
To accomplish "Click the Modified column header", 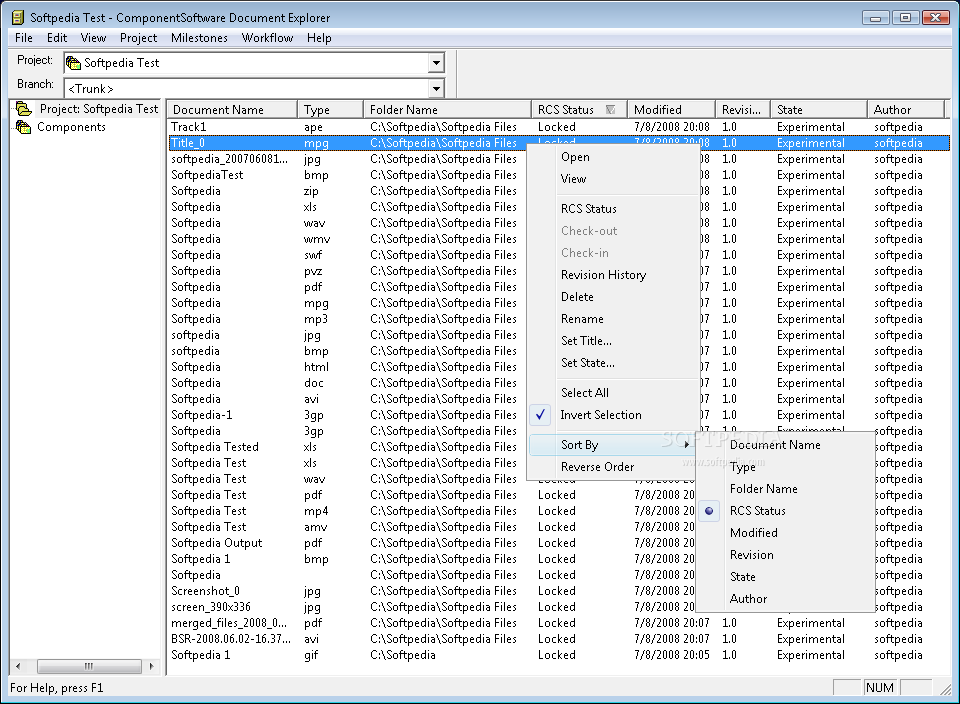I will point(672,110).
